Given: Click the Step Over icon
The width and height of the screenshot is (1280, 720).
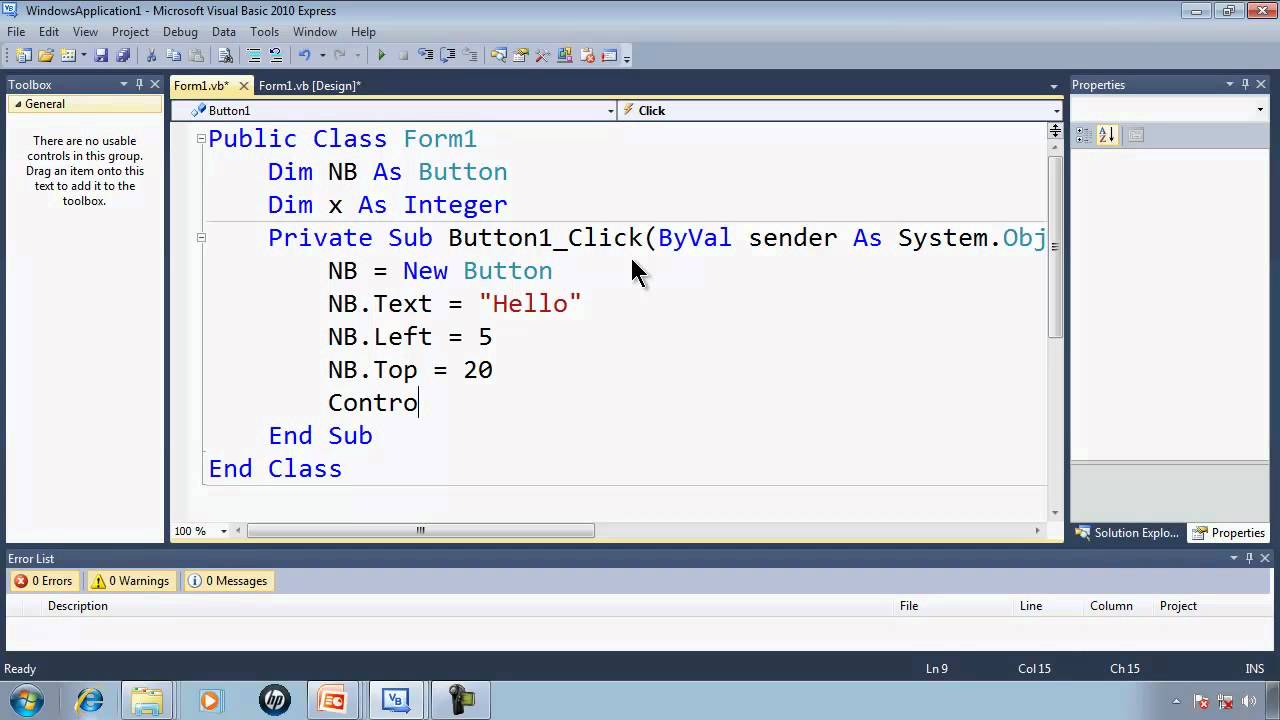Looking at the screenshot, I should 448,56.
